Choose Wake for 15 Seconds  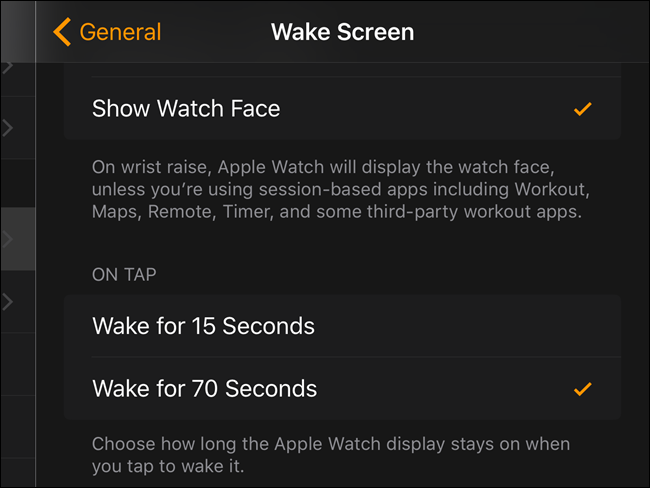[342, 326]
